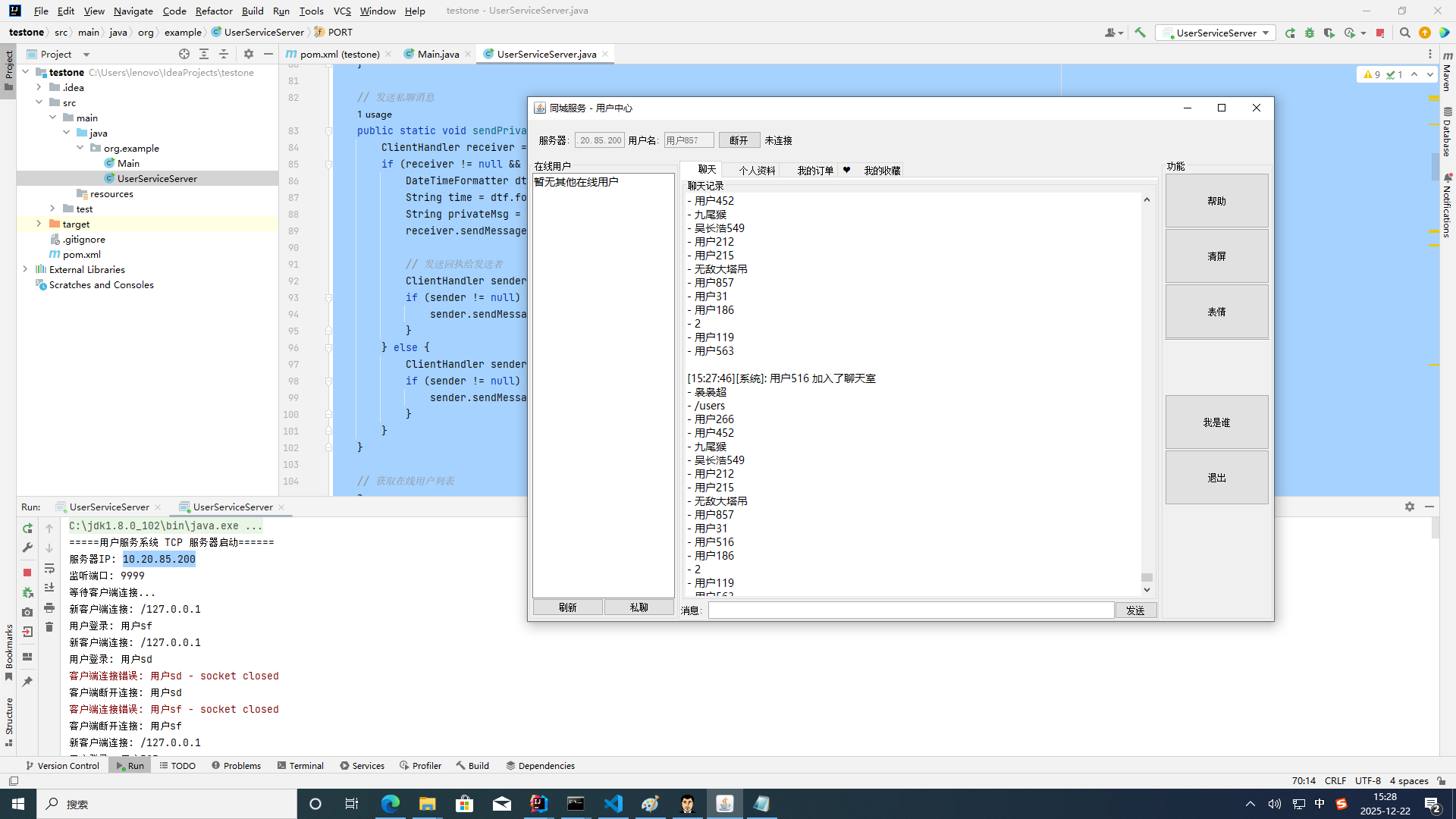Click the 清屏 button
The height and width of the screenshot is (819, 1456).
pyautogui.click(x=1216, y=256)
